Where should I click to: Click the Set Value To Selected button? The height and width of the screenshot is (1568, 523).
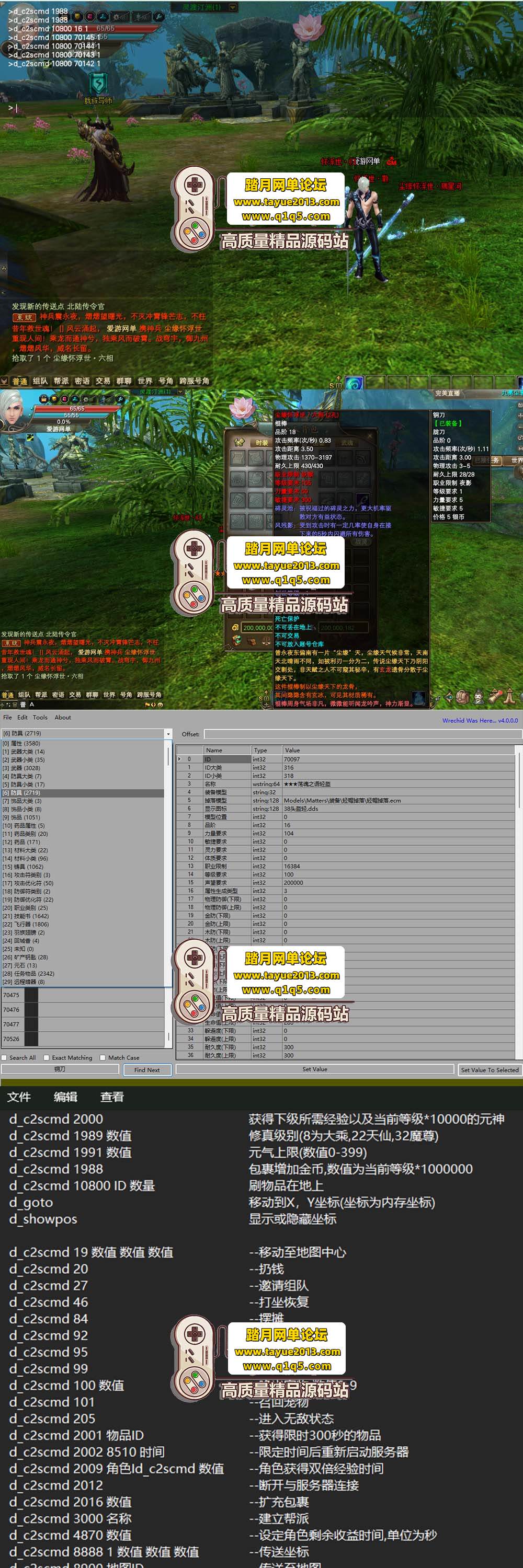pyautogui.click(x=490, y=1069)
